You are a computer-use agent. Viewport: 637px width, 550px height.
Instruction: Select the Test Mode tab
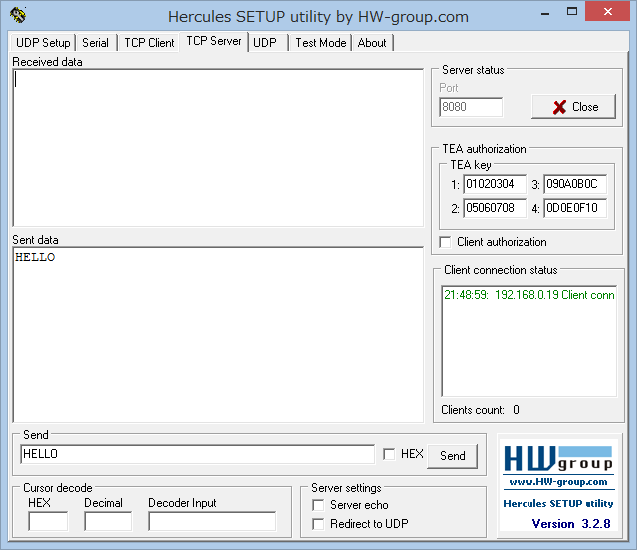[320, 43]
